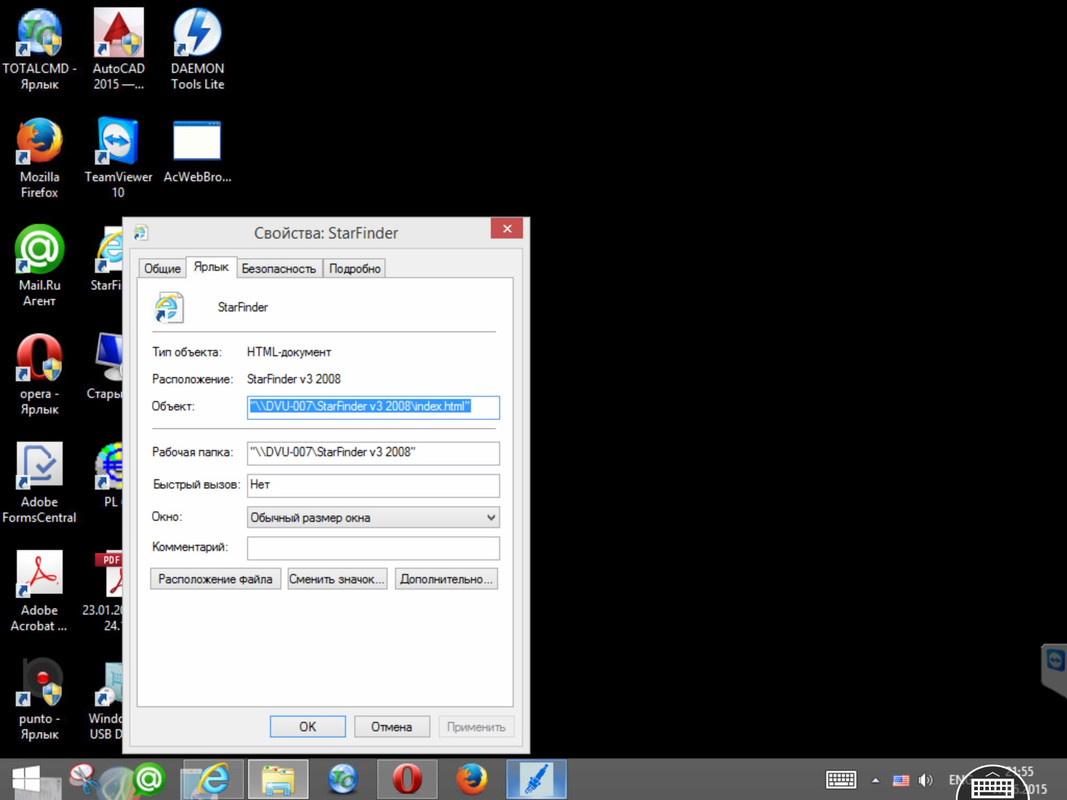Click Opera icon in the taskbar

click(407, 778)
